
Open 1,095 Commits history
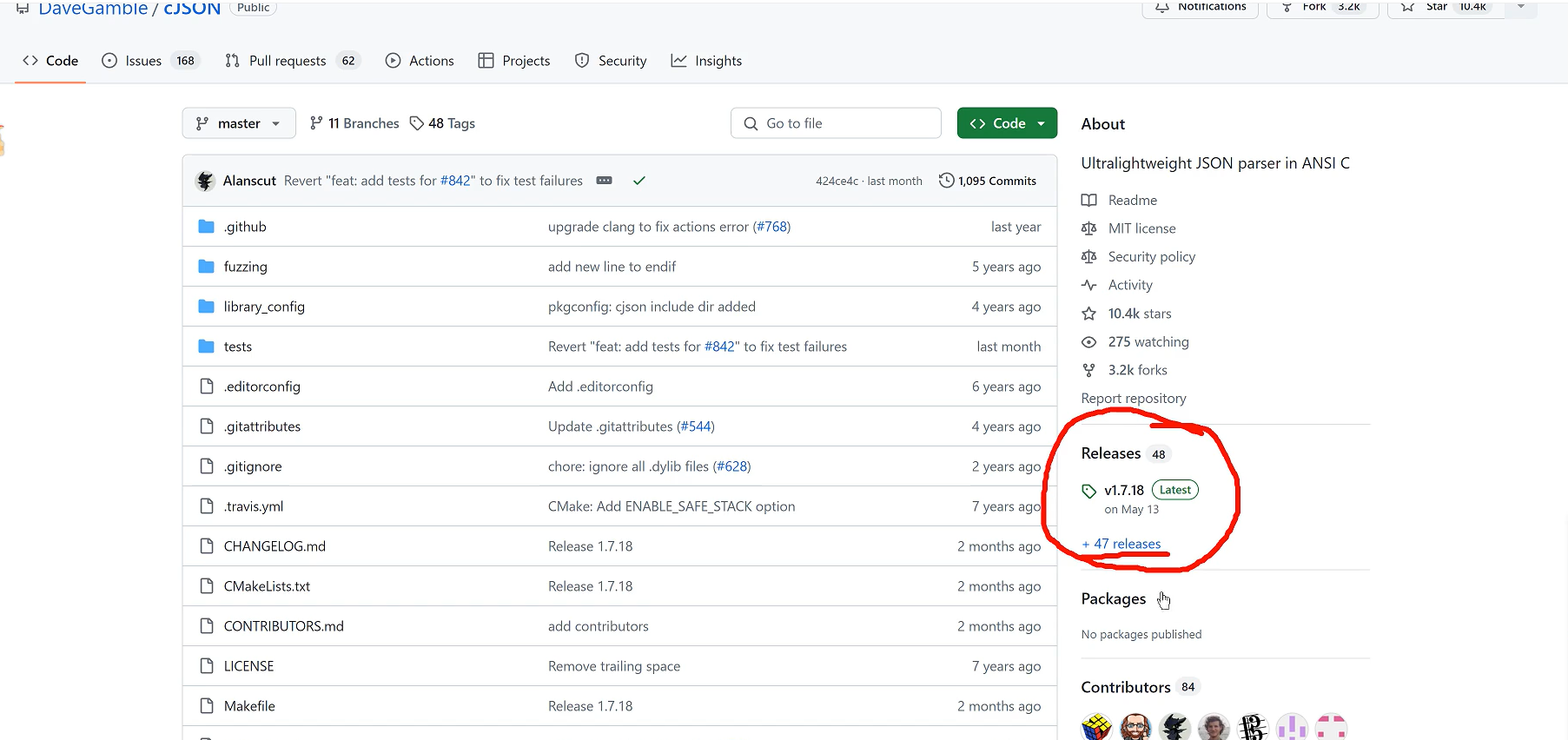click(x=988, y=181)
